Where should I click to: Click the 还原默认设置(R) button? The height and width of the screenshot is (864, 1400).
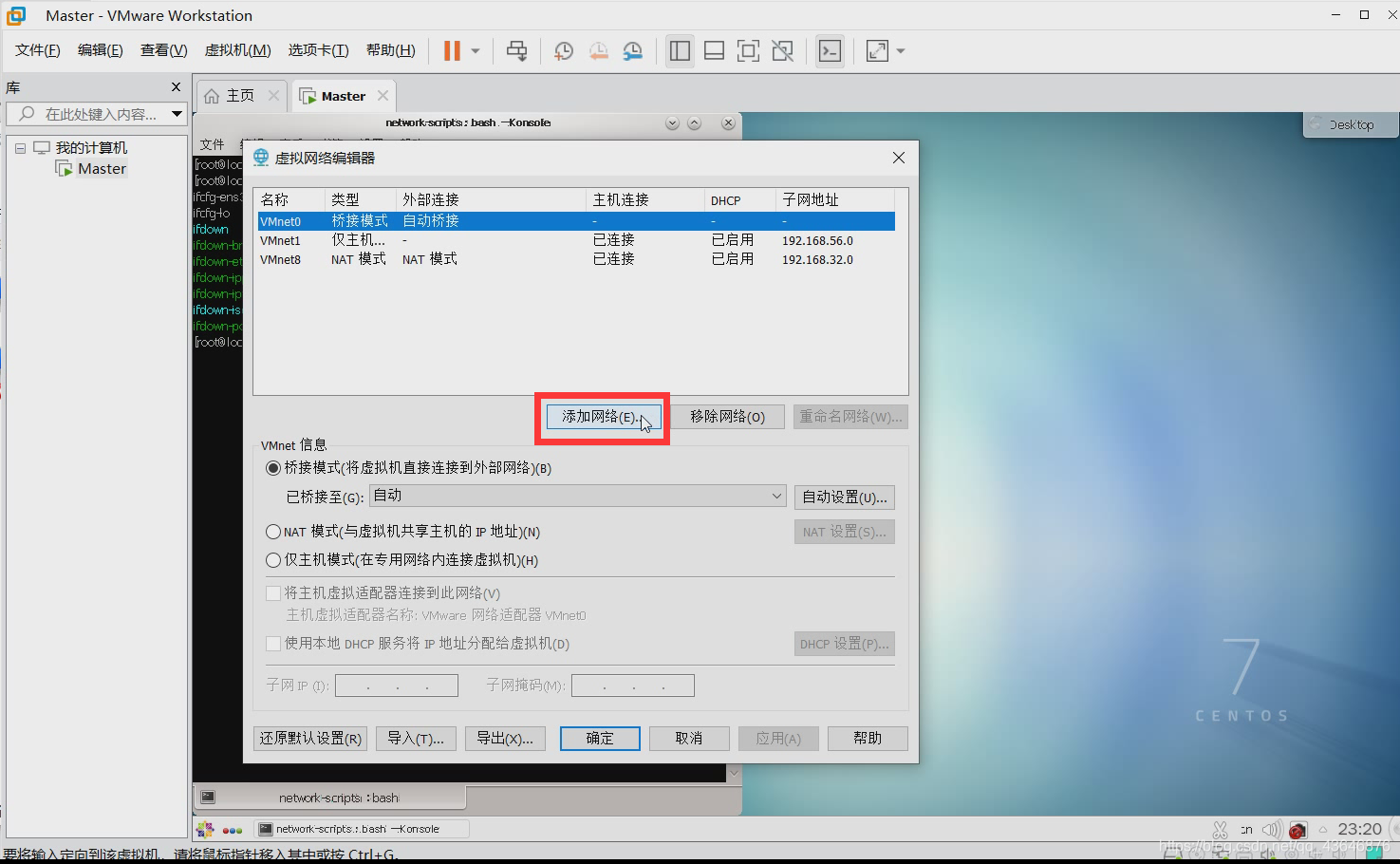tap(311, 739)
